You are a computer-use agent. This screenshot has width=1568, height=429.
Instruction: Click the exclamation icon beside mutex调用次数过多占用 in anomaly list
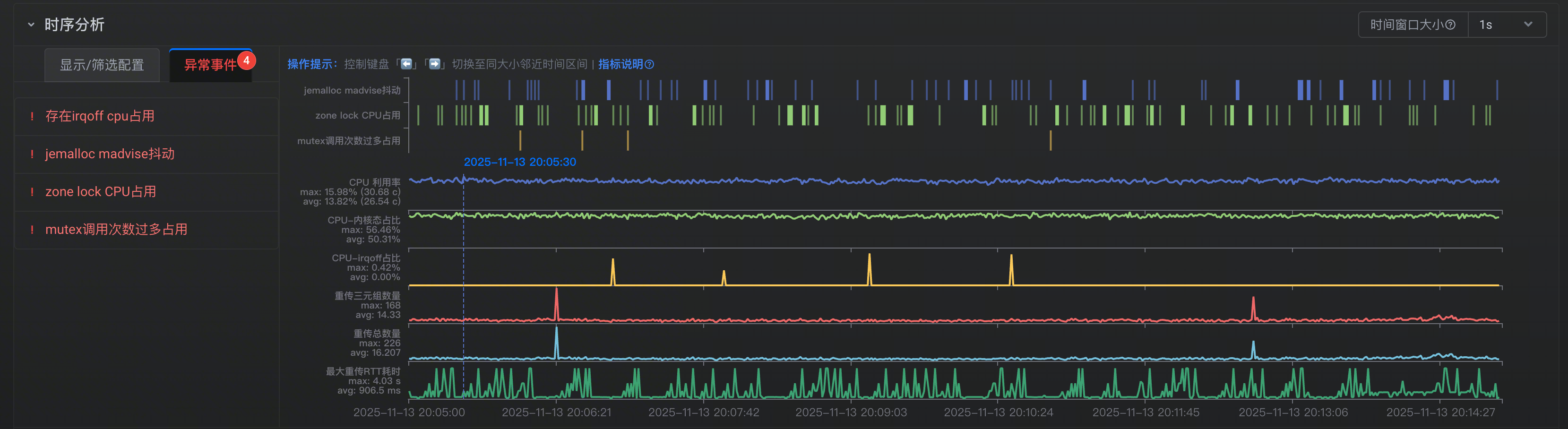(32, 230)
